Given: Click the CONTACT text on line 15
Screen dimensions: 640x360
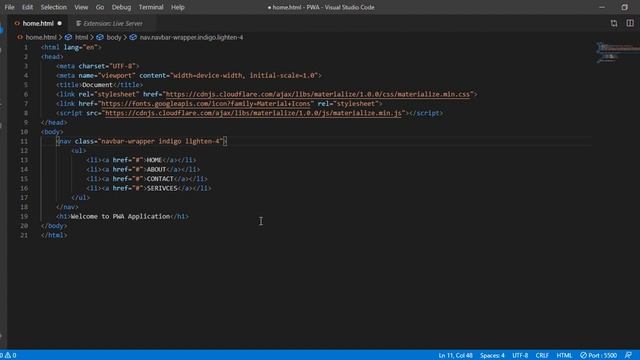Looking at the screenshot, I should (x=160, y=179).
